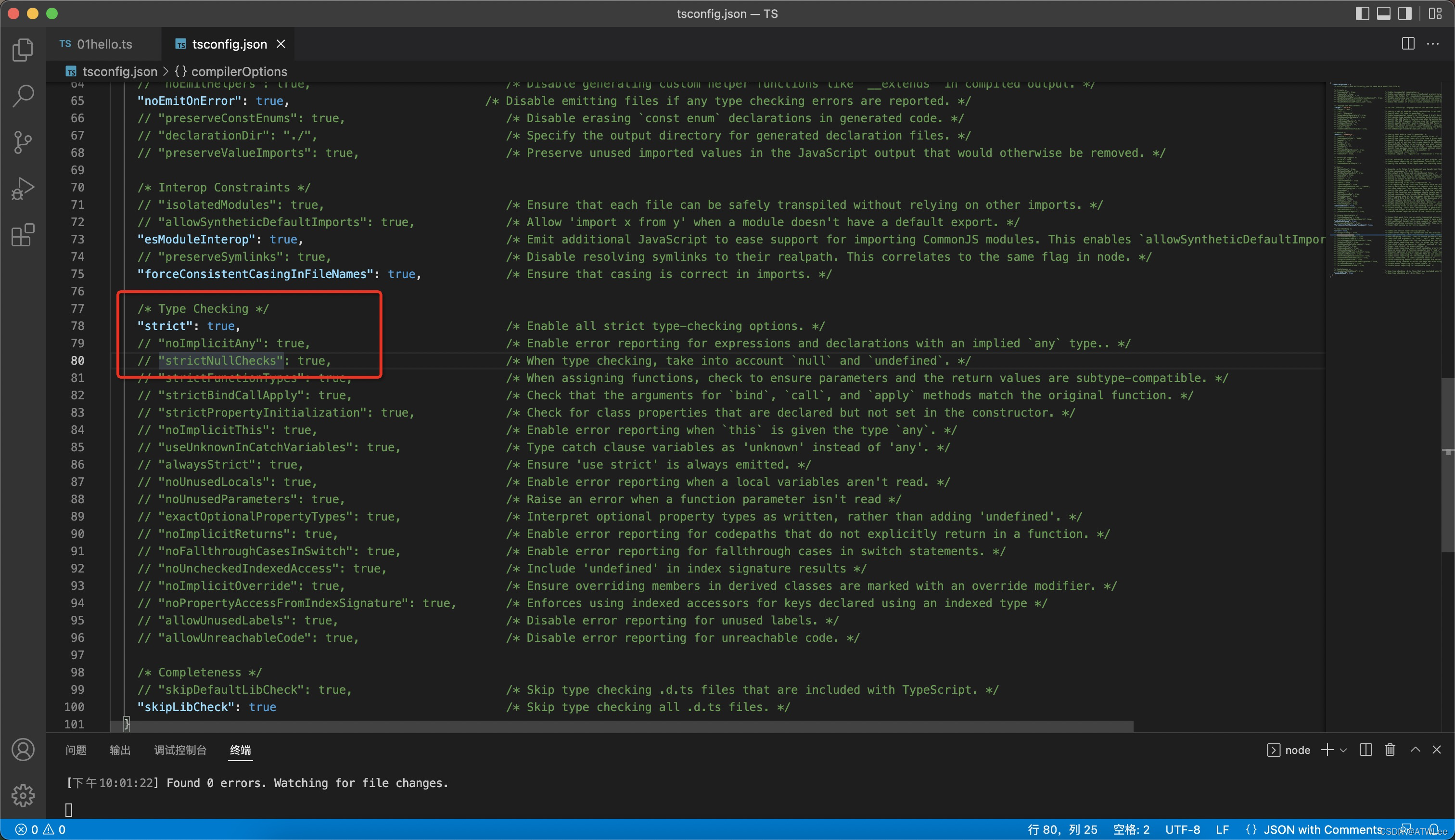
Task: Click line number 78 in gutter
Action: click(x=77, y=326)
